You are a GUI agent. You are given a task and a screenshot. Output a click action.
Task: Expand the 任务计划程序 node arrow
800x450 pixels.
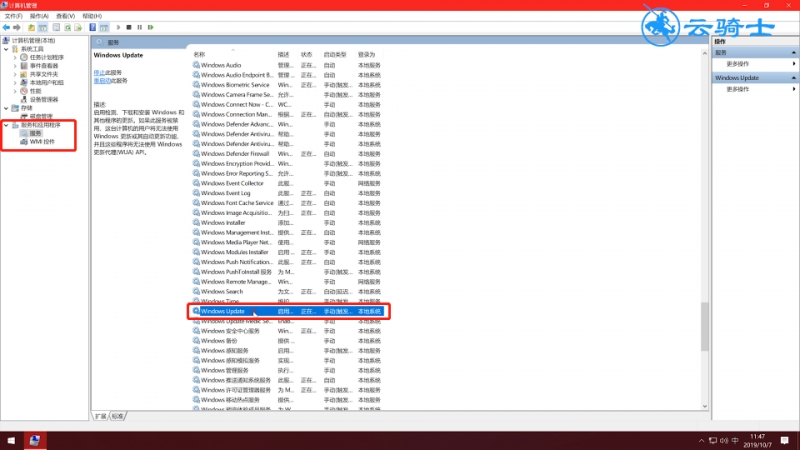(x=15, y=57)
